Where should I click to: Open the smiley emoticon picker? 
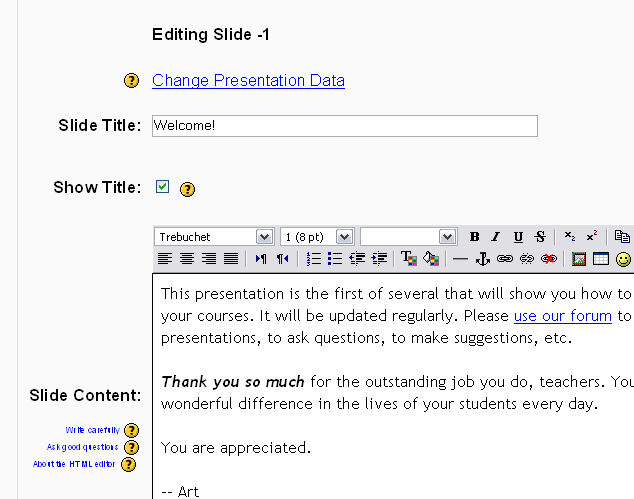point(623,259)
